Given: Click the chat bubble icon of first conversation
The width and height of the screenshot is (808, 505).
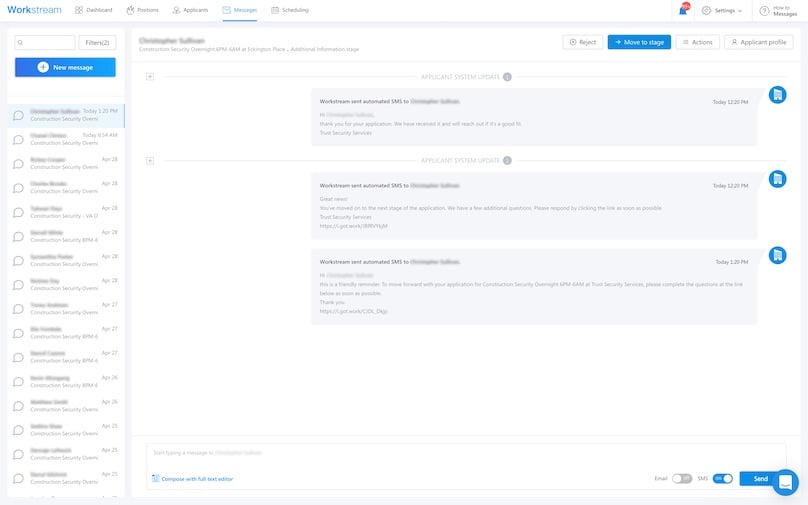Looking at the screenshot, I should [18, 115].
